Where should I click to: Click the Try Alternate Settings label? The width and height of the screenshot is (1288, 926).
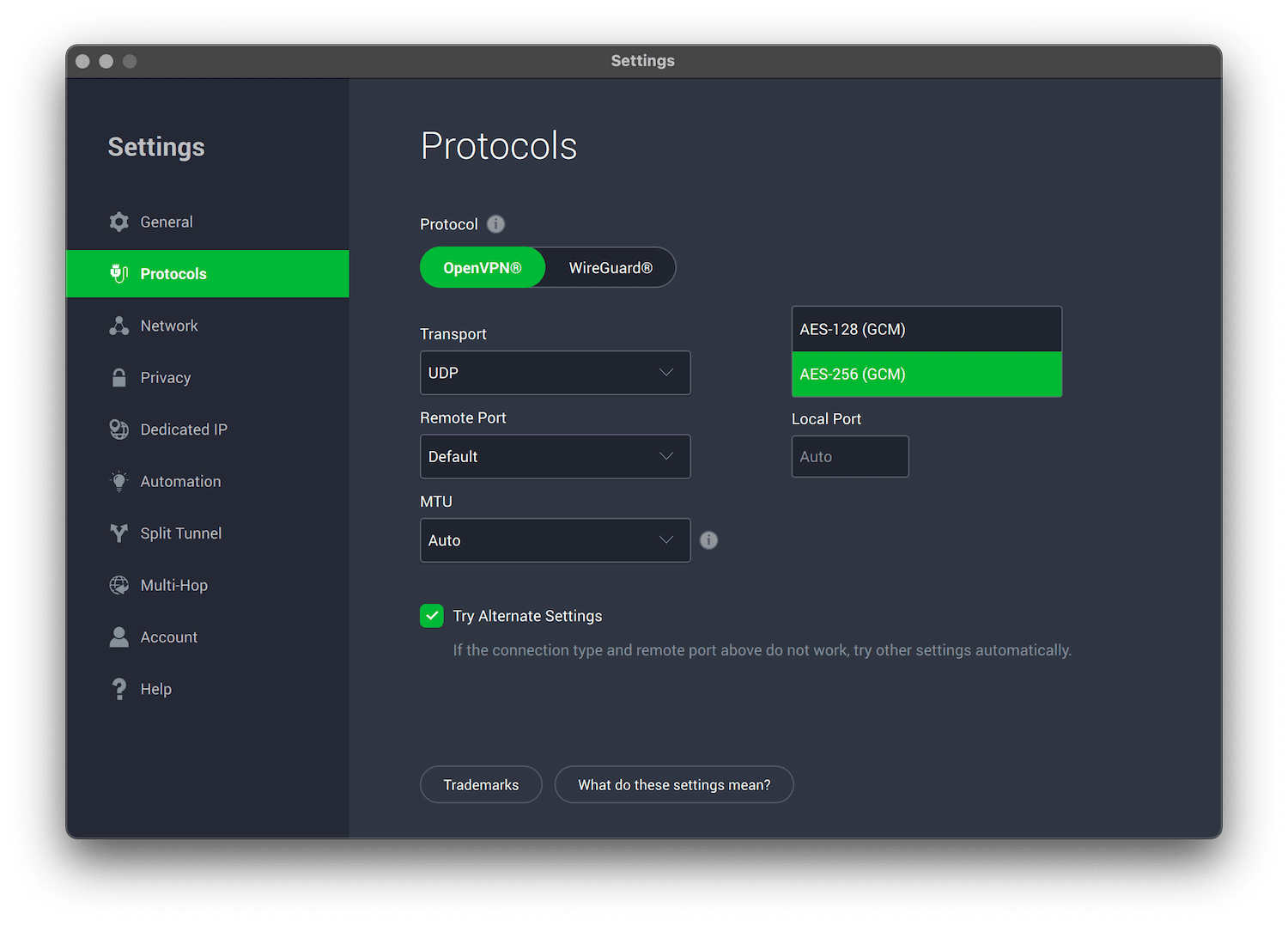click(527, 616)
